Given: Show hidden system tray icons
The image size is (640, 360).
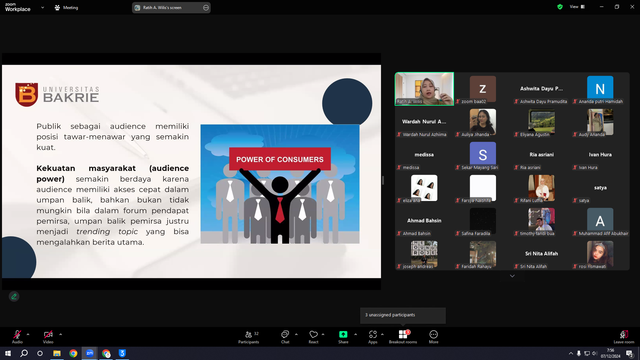Looking at the screenshot, I should point(571,353).
